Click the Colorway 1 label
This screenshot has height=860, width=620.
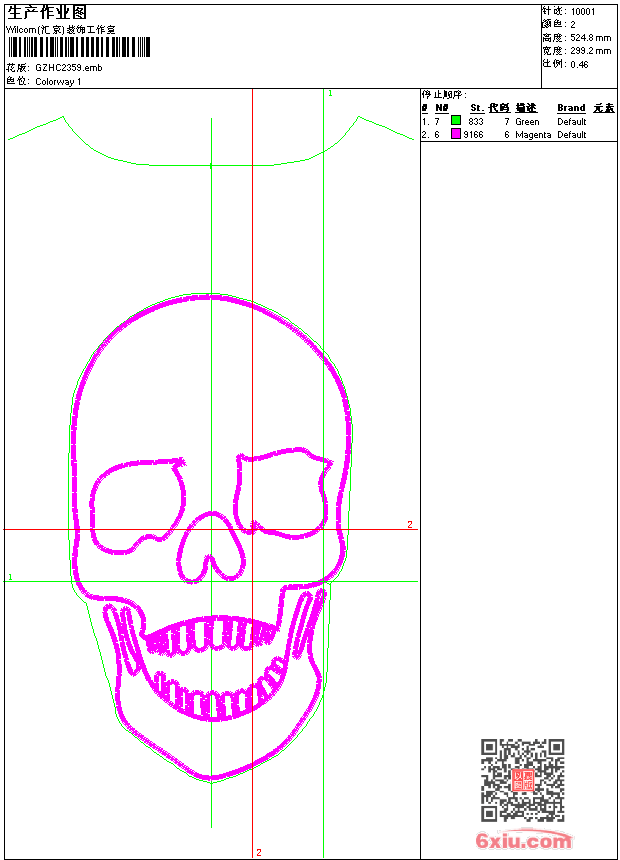point(58,81)
